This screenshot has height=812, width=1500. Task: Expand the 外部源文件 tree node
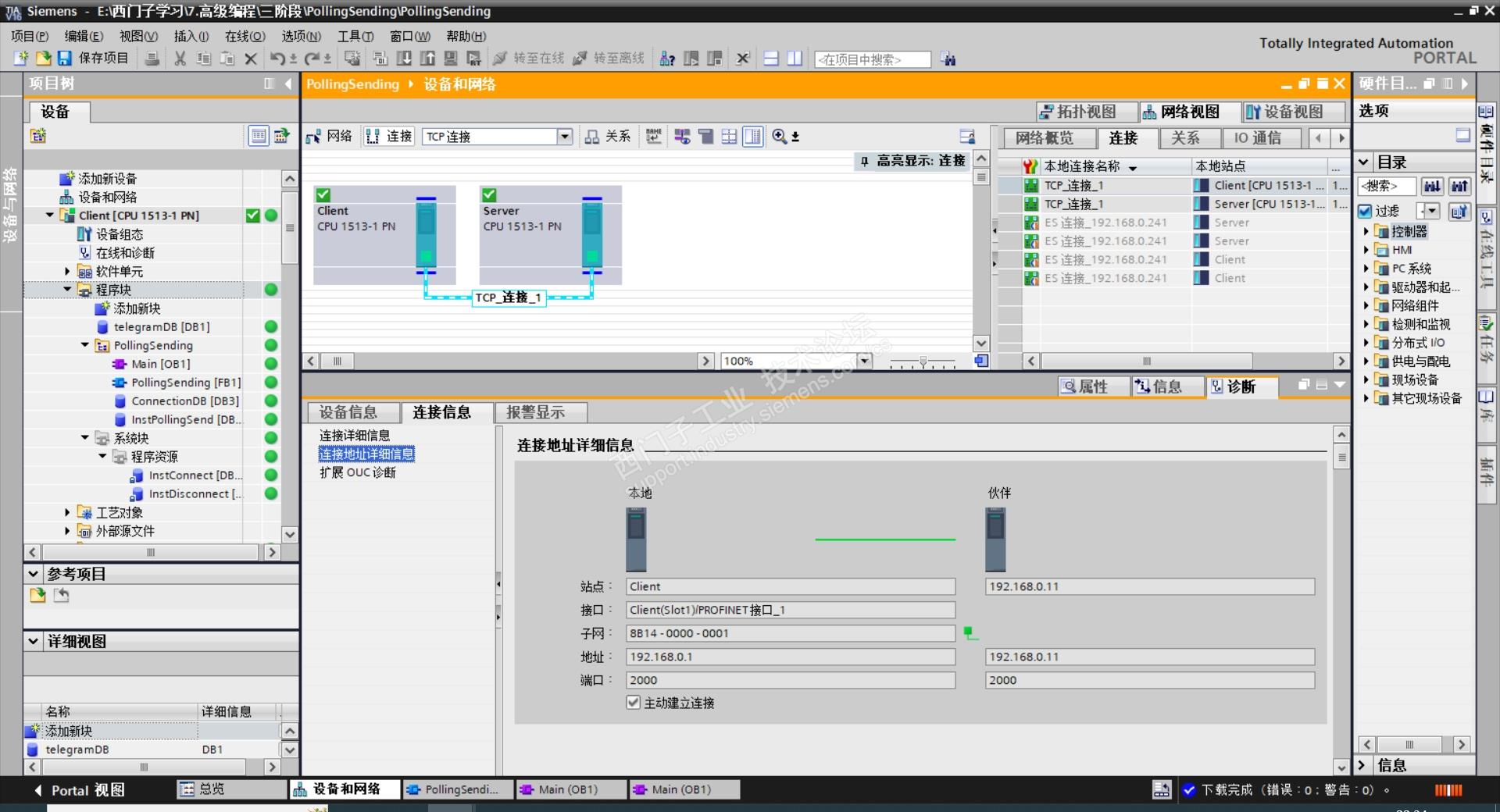click(67, 531)
